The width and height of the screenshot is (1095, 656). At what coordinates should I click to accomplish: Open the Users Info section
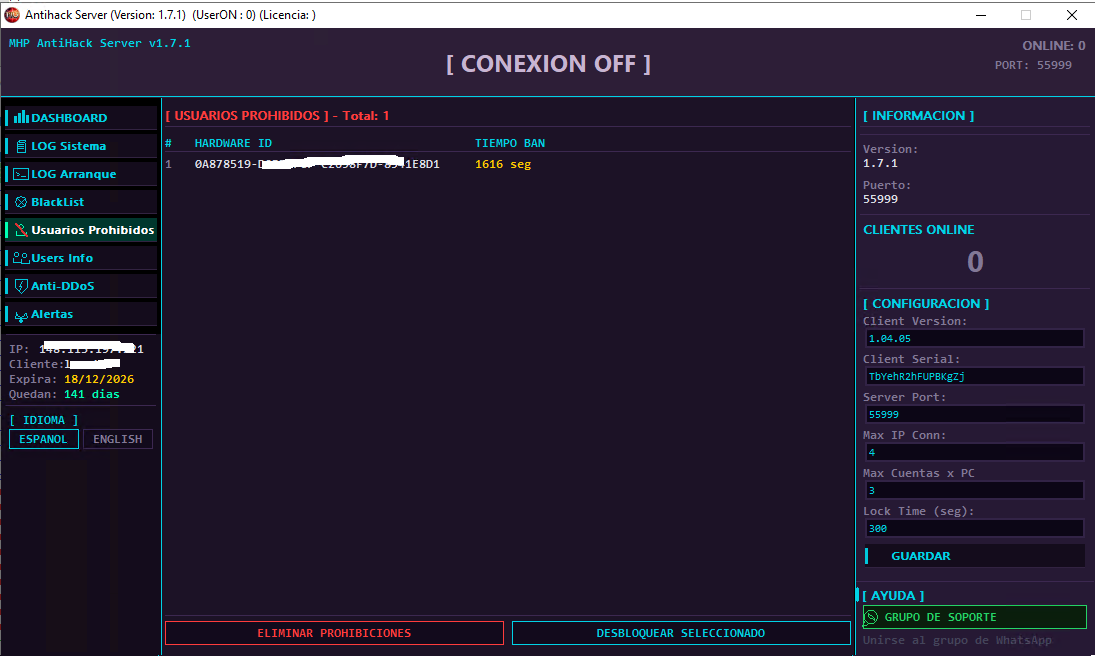tap(81, 257)
